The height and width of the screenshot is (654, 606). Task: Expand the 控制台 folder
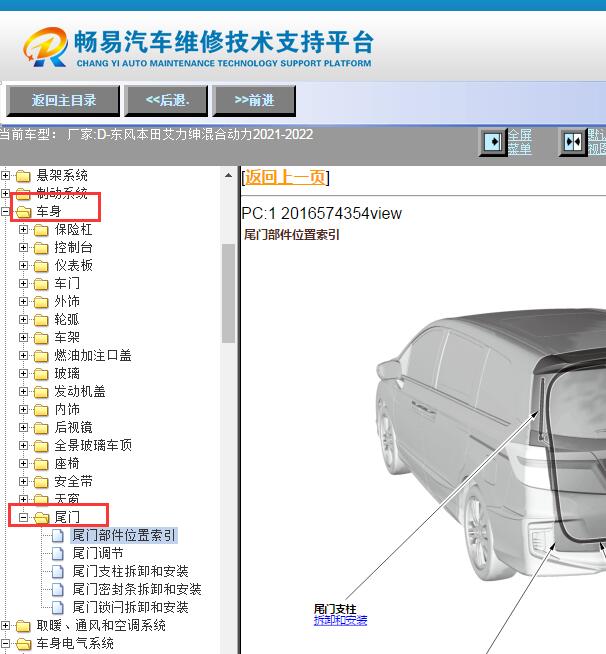[23, 247]
